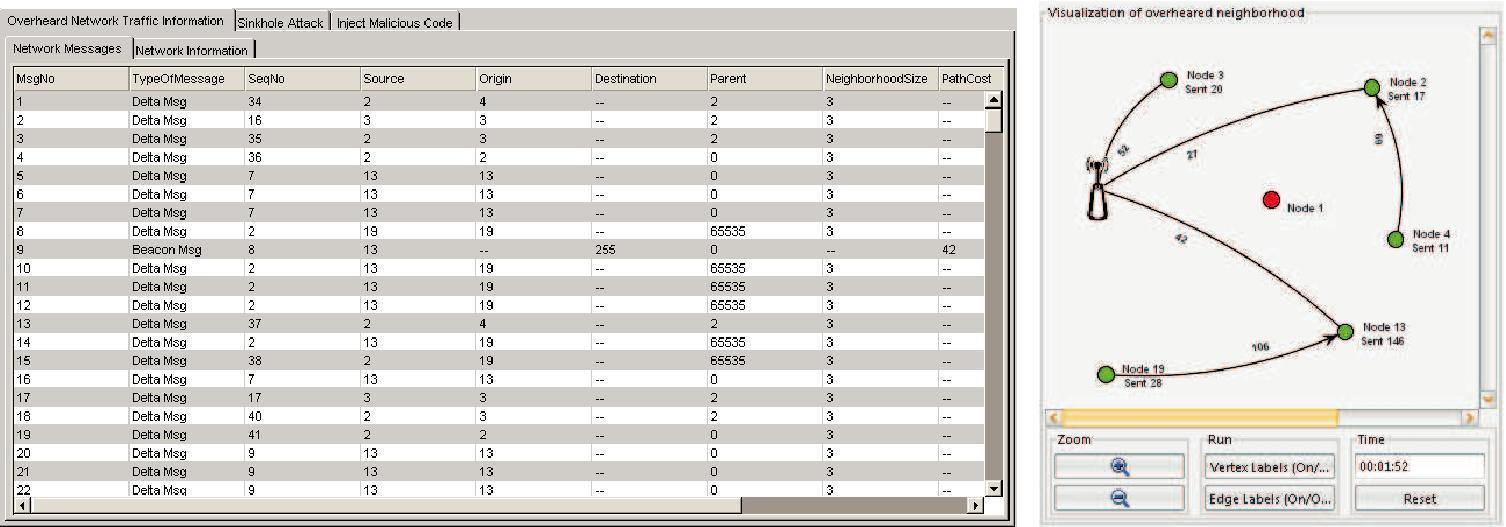This screenshot has height=527, width=1506.
Task: Click the green Node 3 circle
Action: pyautogui.click(x=1168, y=80)
